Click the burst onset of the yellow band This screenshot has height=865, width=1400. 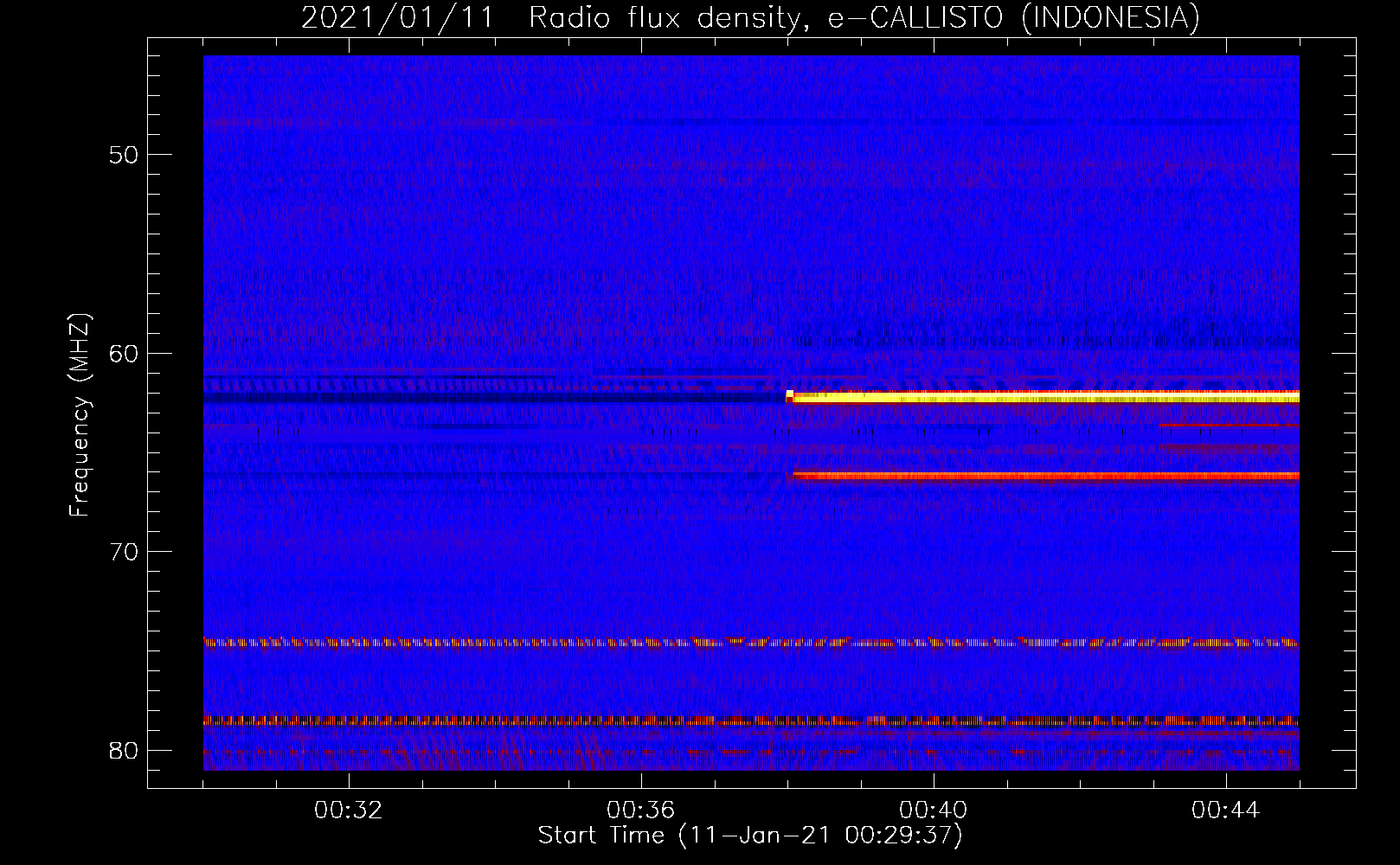tap(790, 396)
